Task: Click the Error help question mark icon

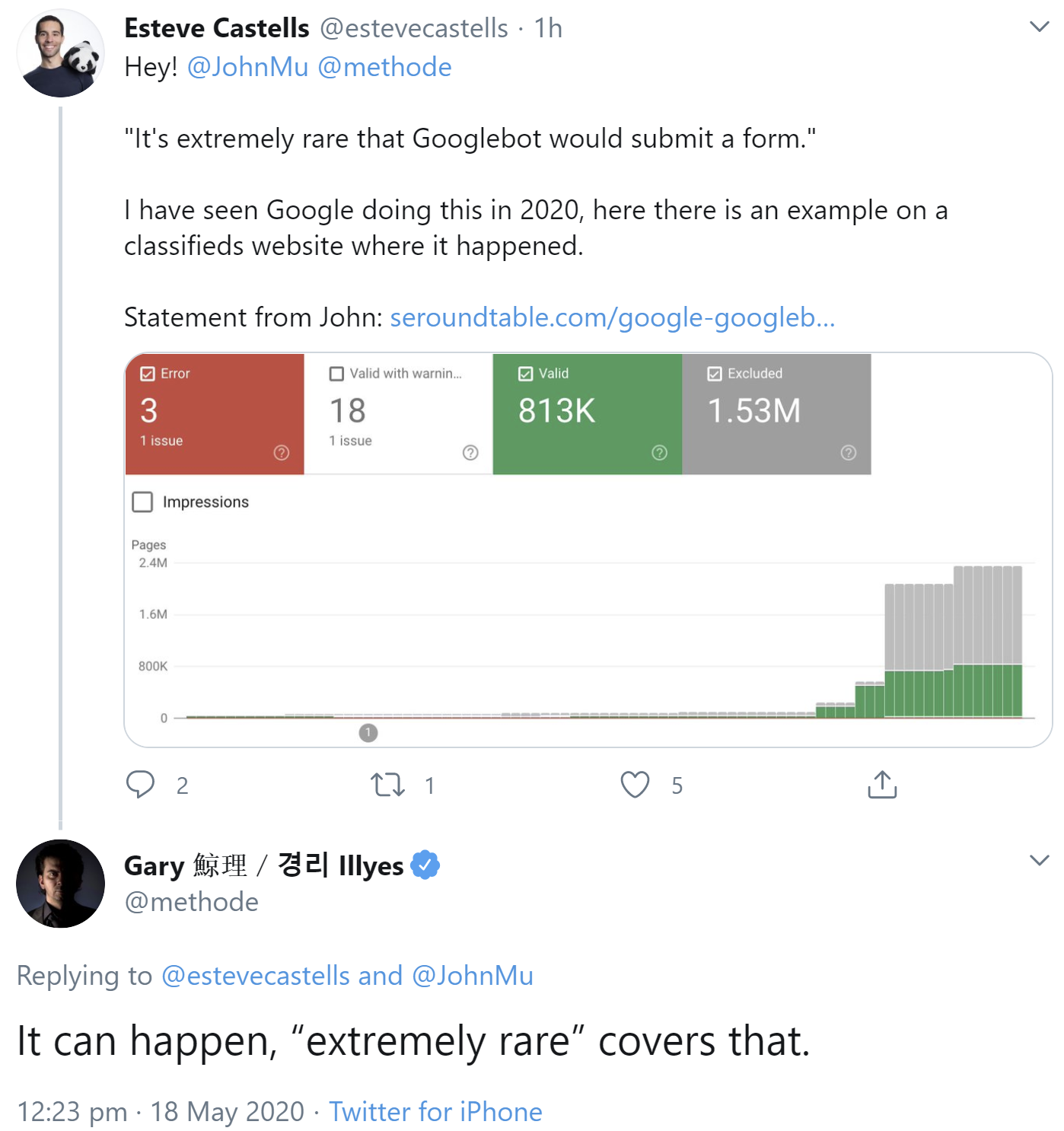Action: coord(281,452)
